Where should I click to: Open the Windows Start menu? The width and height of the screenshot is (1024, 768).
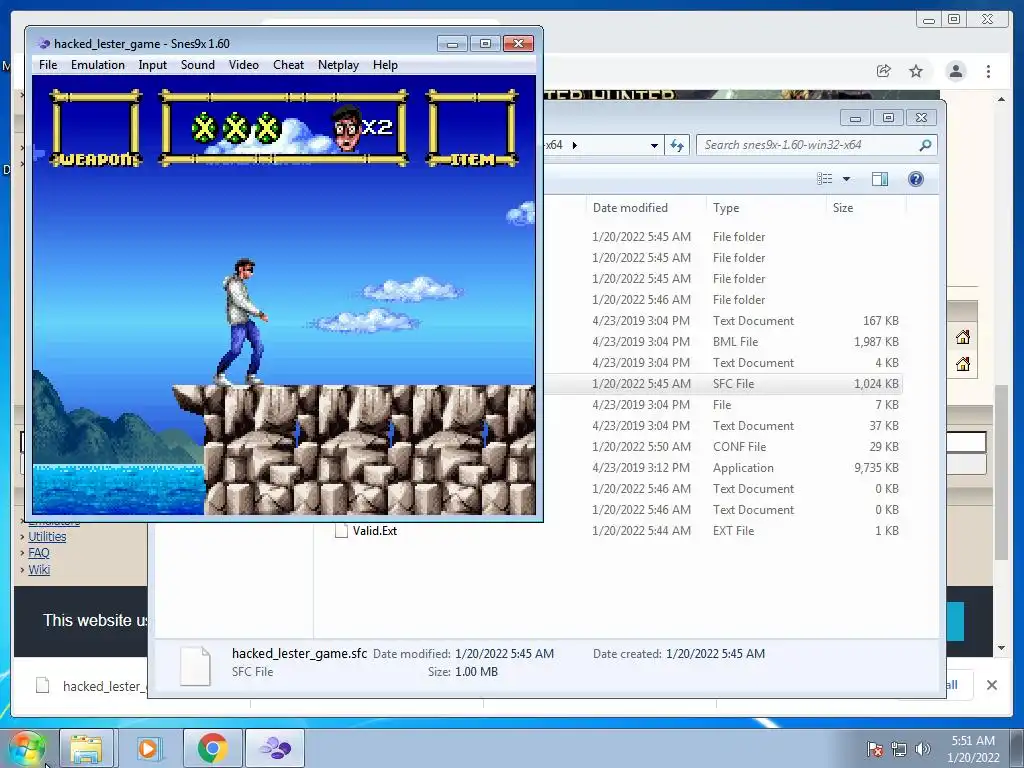tap(26, 748)
